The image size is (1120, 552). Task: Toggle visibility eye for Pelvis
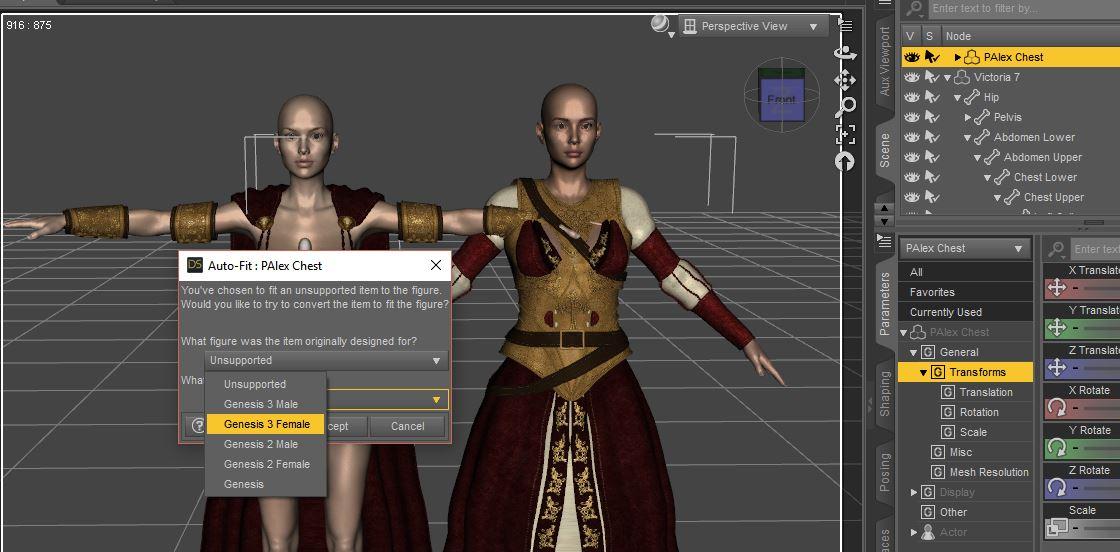pyautogui.click(x=911, y=117)
